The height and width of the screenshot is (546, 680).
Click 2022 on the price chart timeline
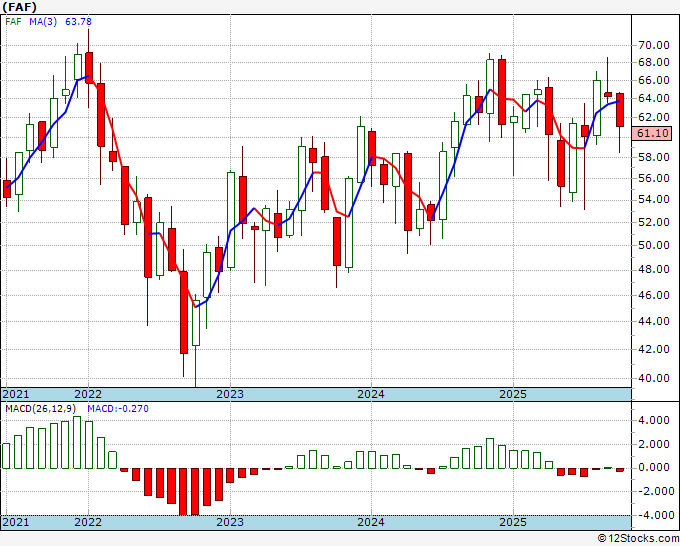coord(88,394)
